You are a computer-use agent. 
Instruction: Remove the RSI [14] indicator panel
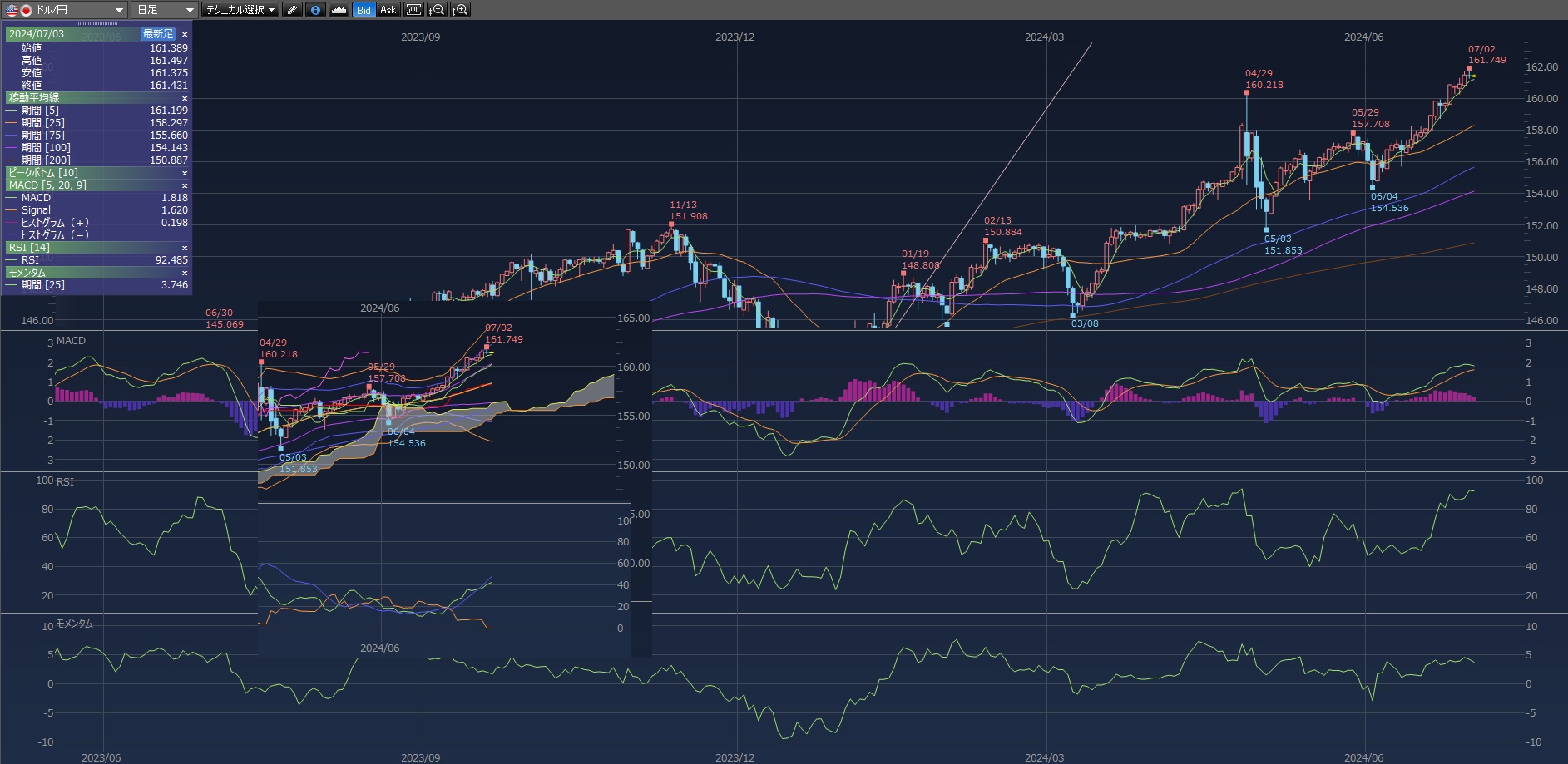(185, 248)
